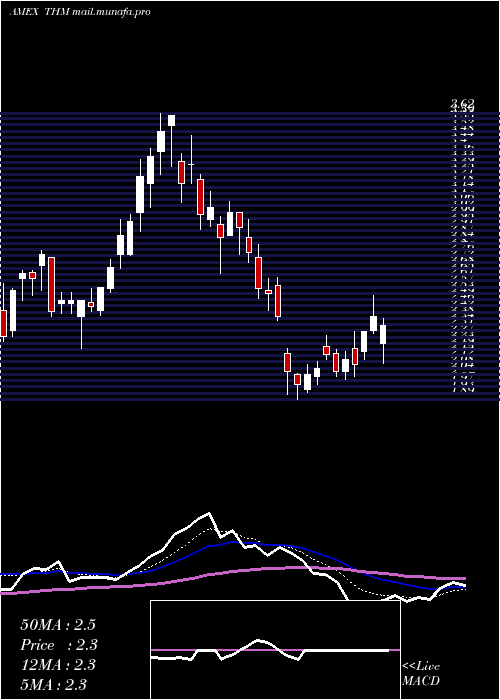Click the tallest red candle near chart left
This screenshot has height=700, width=500.
tap(52, 286)
